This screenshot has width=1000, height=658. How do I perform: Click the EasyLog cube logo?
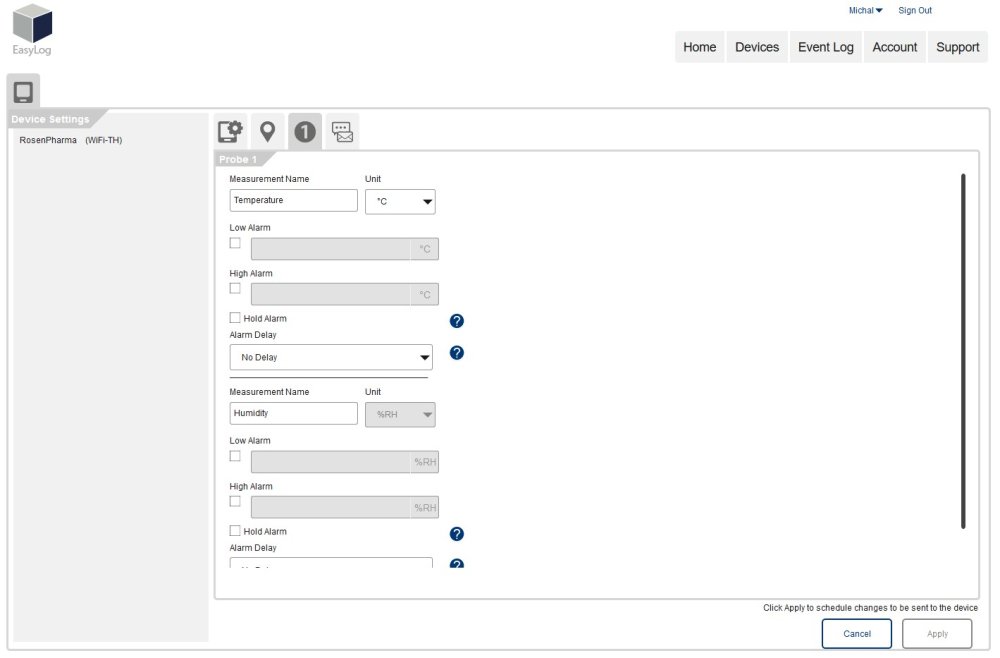[32, 26]
